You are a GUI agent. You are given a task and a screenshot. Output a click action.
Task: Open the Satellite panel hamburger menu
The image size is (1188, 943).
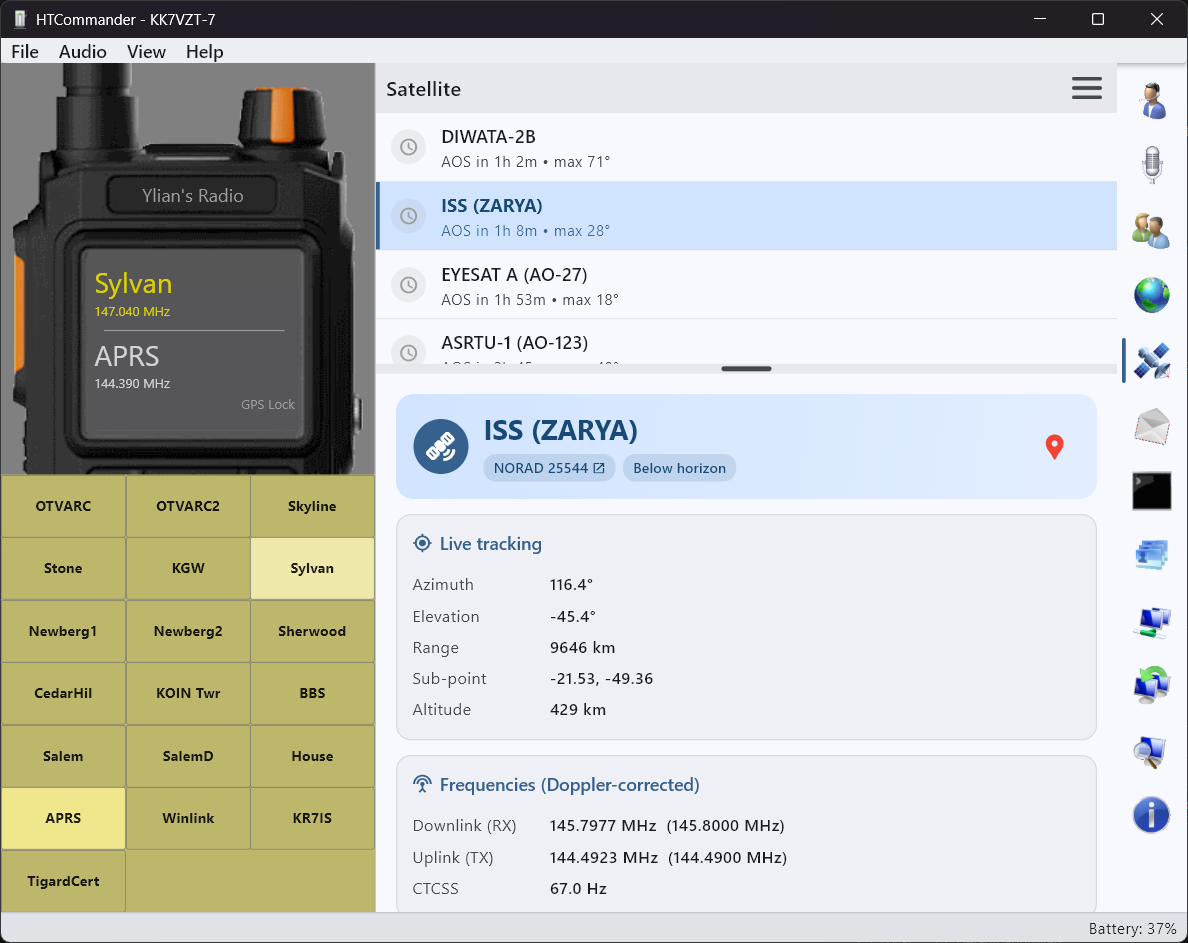pyautogui.click(x=1086, y=89)
